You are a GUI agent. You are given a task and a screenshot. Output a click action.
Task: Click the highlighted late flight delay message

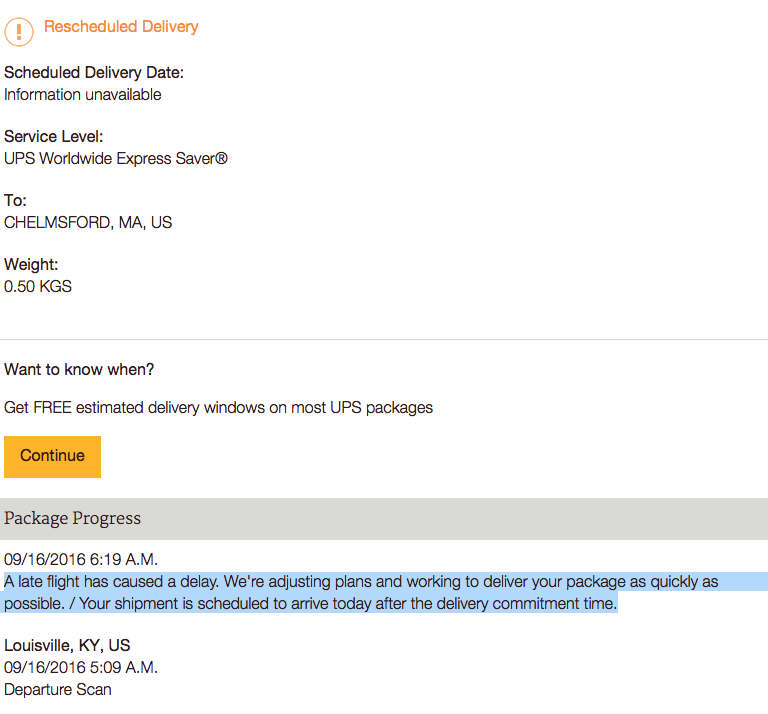(361, 593)
